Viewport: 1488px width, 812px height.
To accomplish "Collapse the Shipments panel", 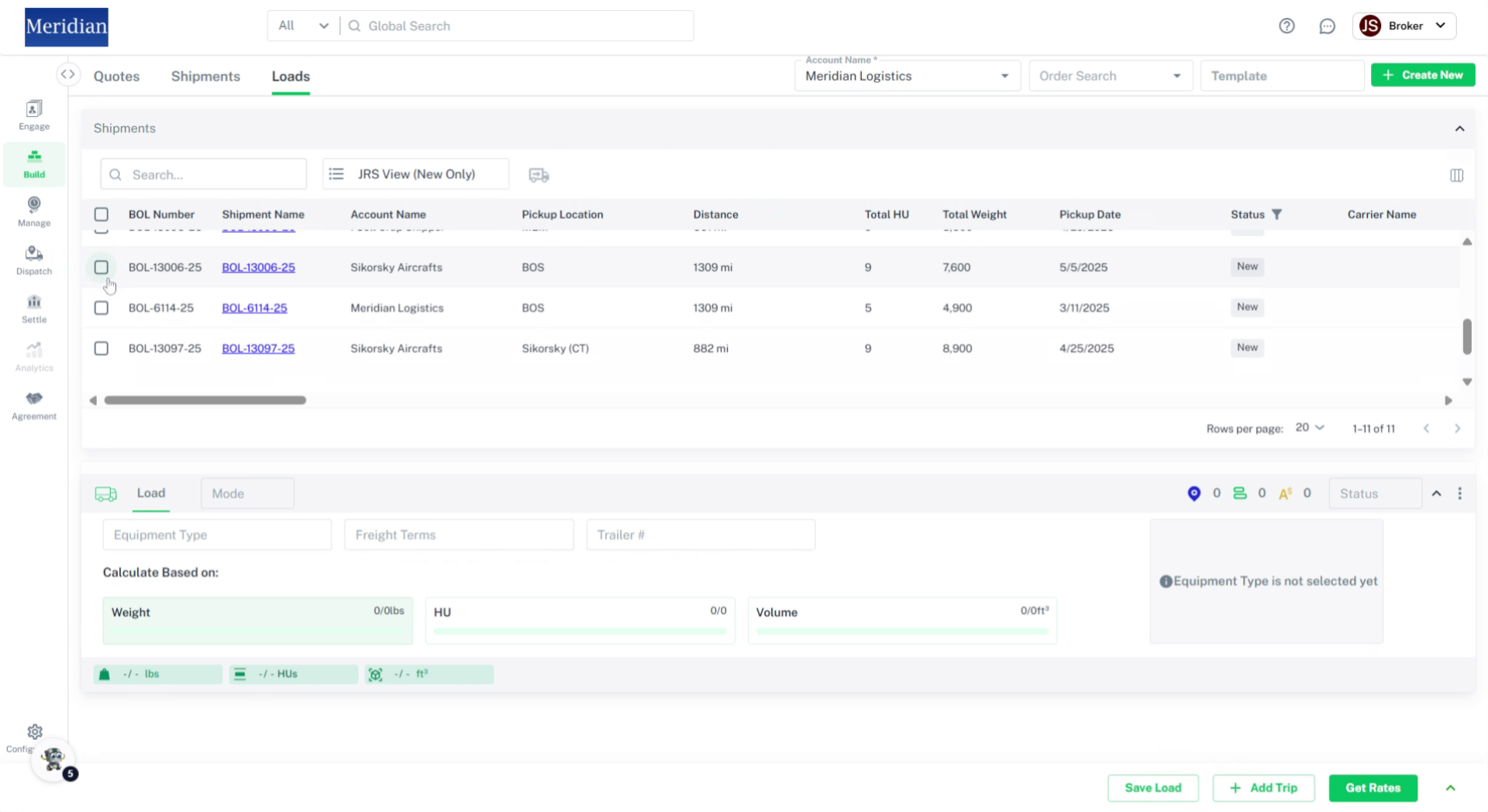I will point(1459,129).
